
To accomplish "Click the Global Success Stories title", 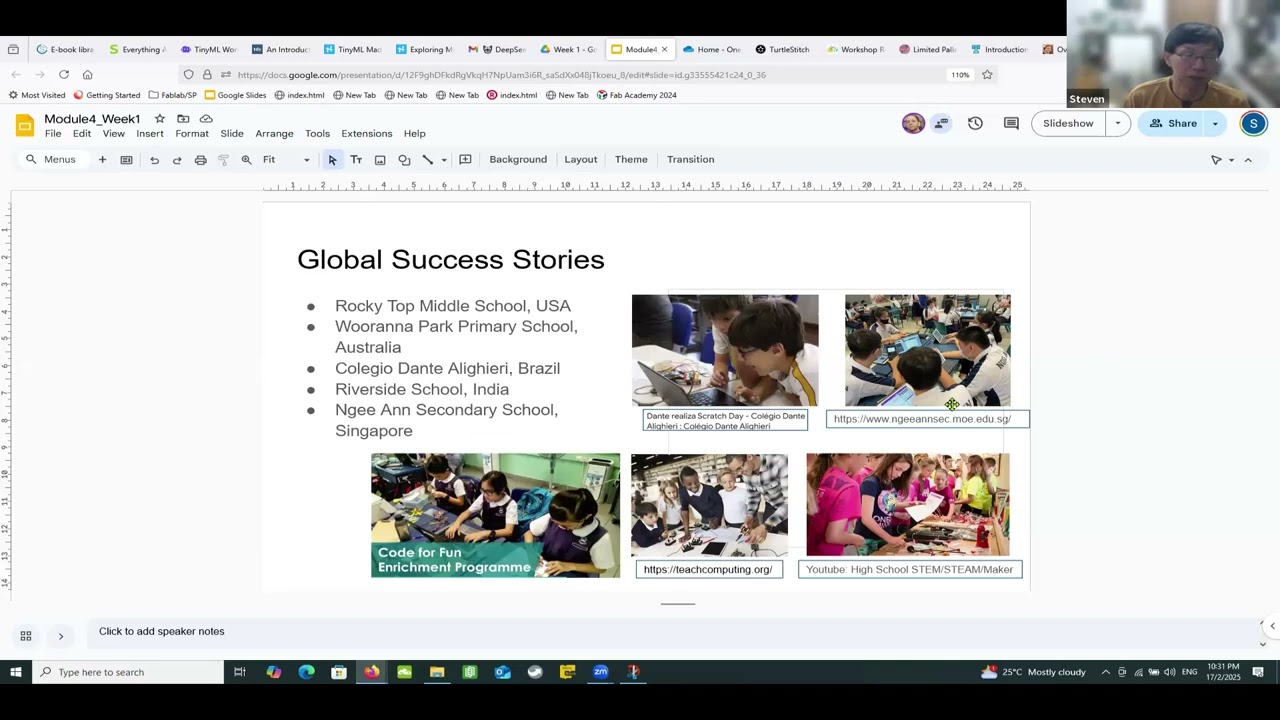I will pos(451,260).
